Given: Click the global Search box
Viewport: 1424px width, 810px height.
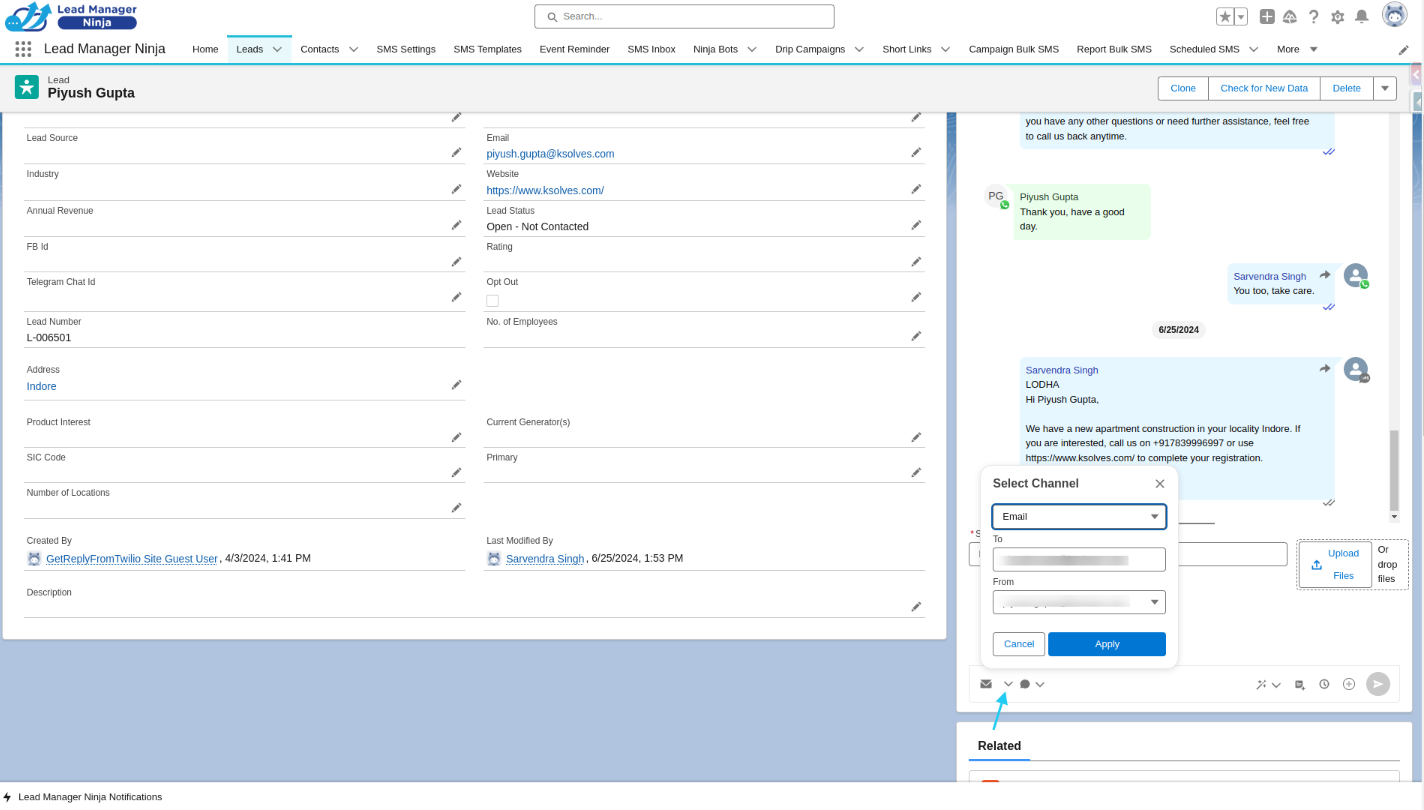Looking at the screenshot, I should (x=684, y=16).
